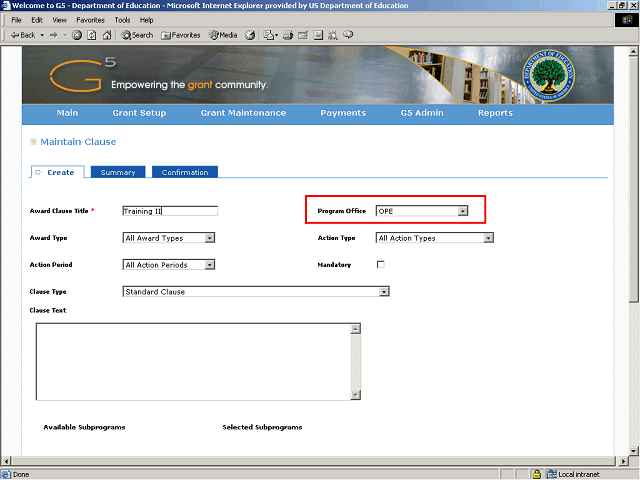640x480 pixels.
Task: Expand the Action Type dropdown
Action: (489, 238)
